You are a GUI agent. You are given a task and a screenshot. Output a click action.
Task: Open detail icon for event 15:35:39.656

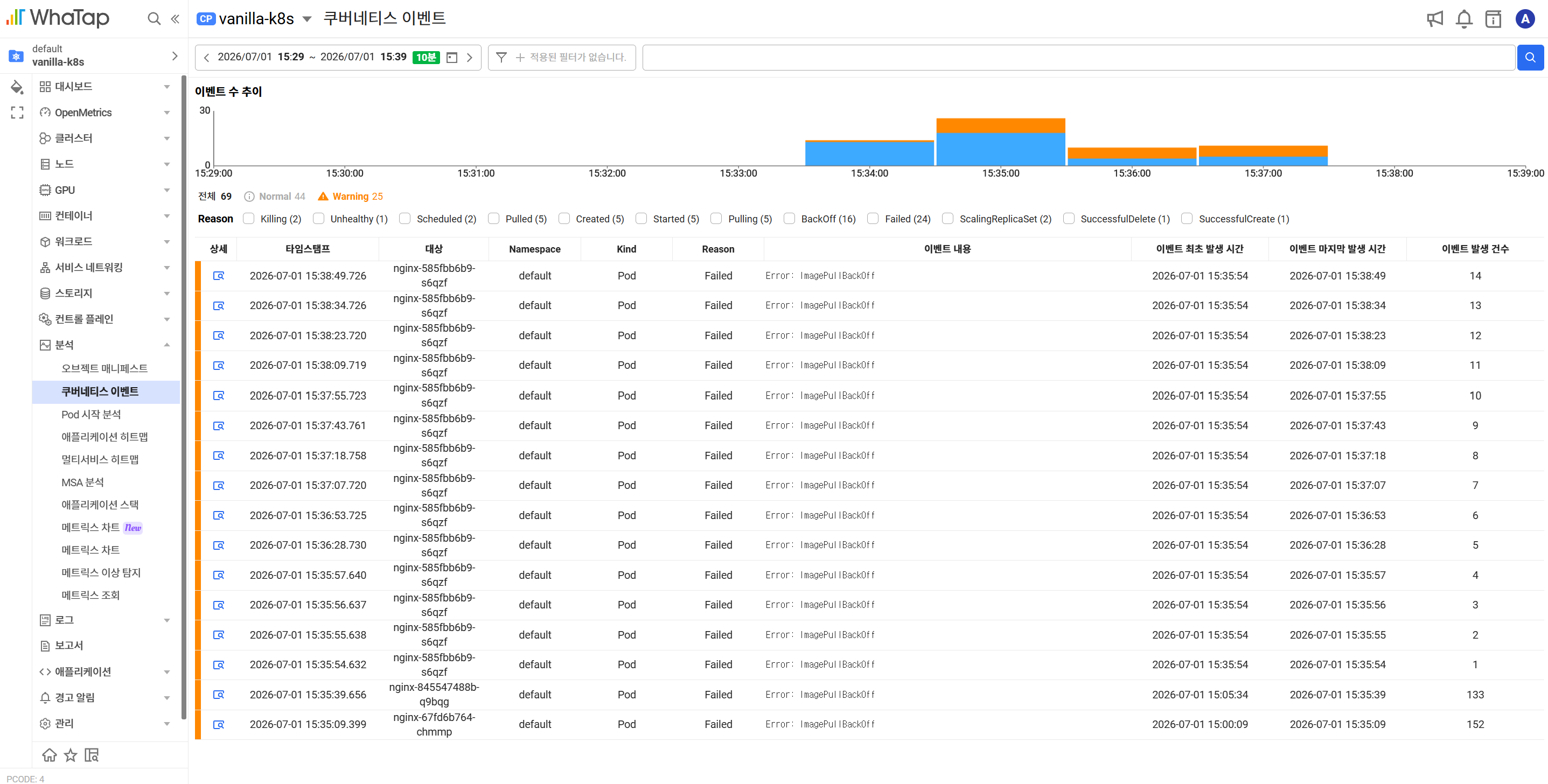tap(219, 695)
